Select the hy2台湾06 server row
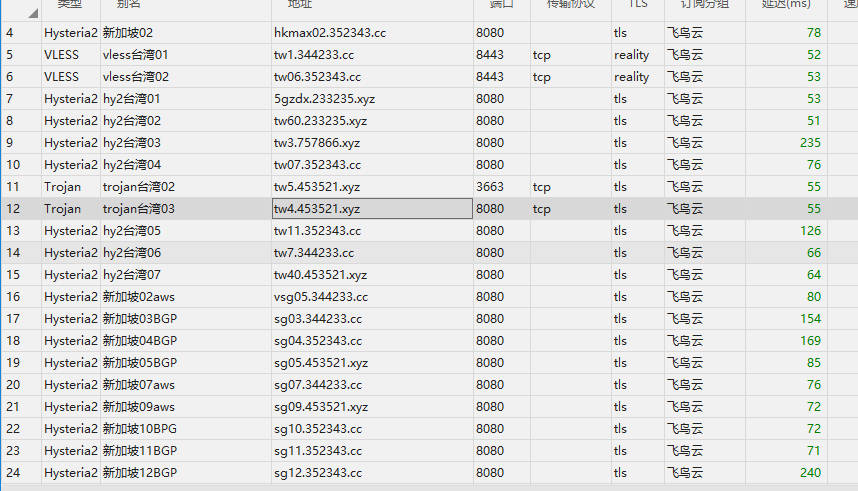 131,253
